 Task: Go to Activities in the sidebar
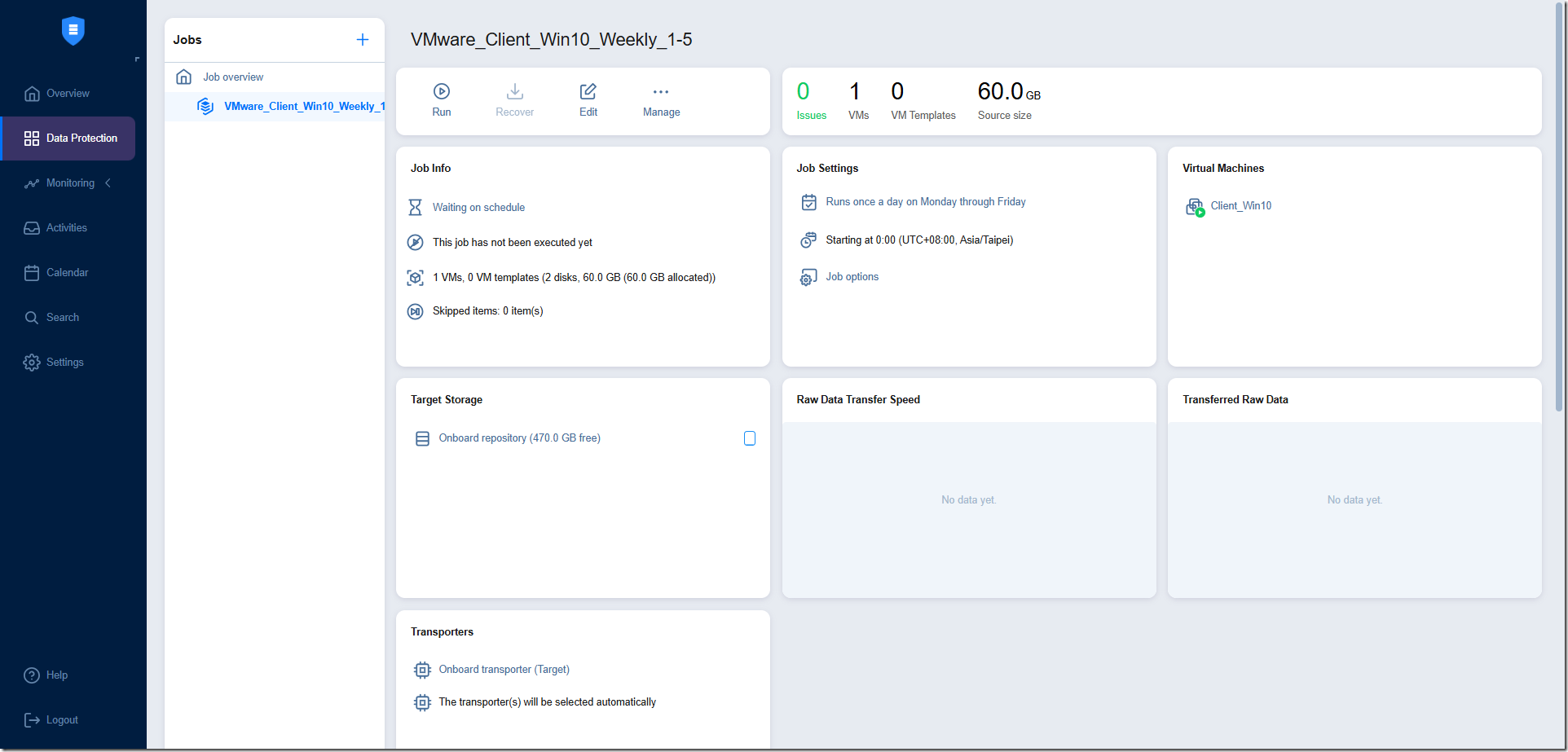coord(67,228)
